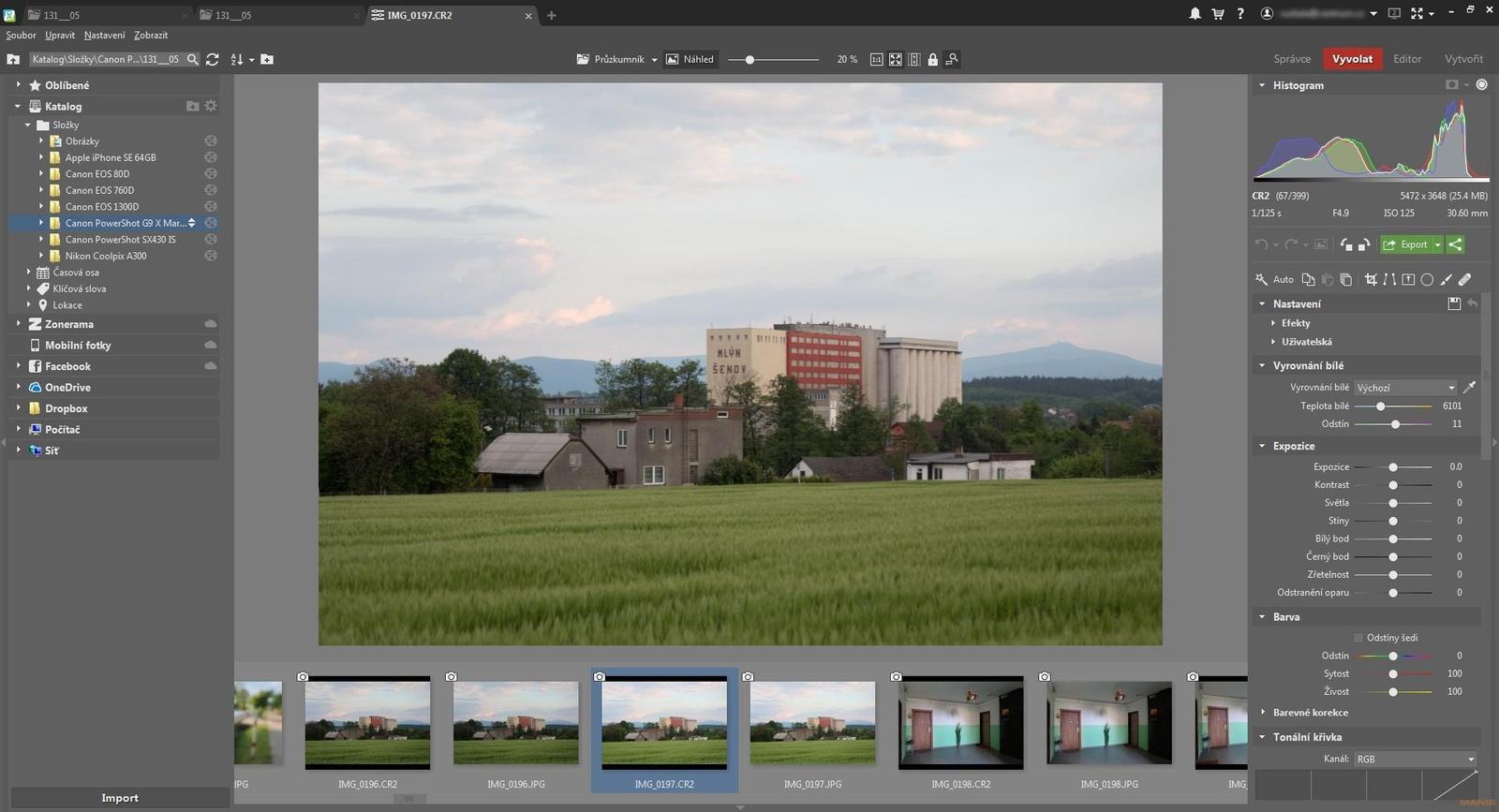The image size is (1499, 812).
Task: Click the second monitor icon
Action: point(1394,14)
